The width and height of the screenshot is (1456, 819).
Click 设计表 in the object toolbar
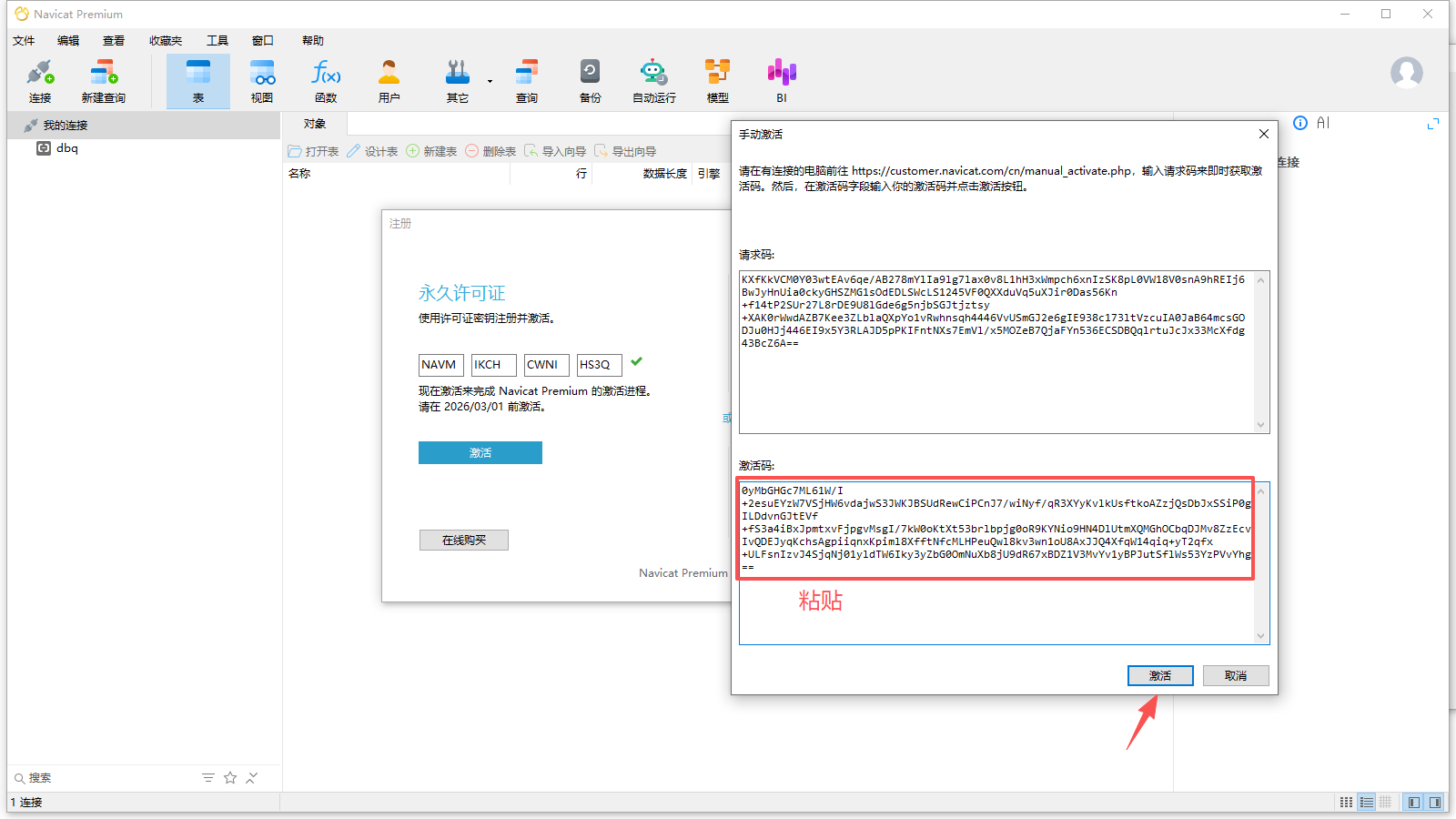(372, 151)
